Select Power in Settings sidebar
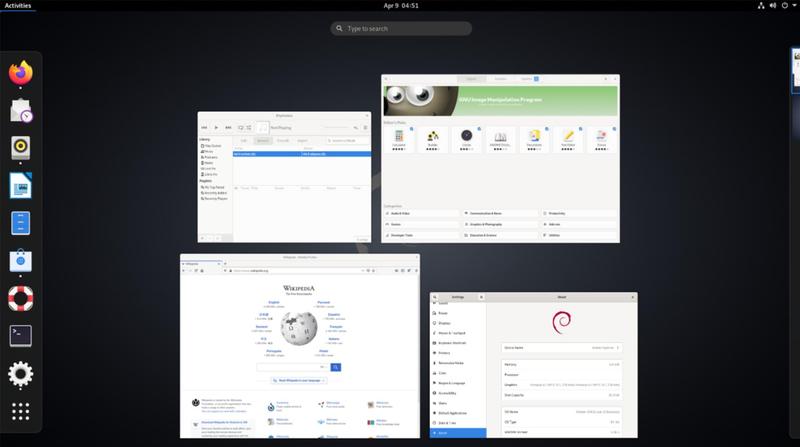This screenshot has height=447, width=800. (x=459, y=313)
